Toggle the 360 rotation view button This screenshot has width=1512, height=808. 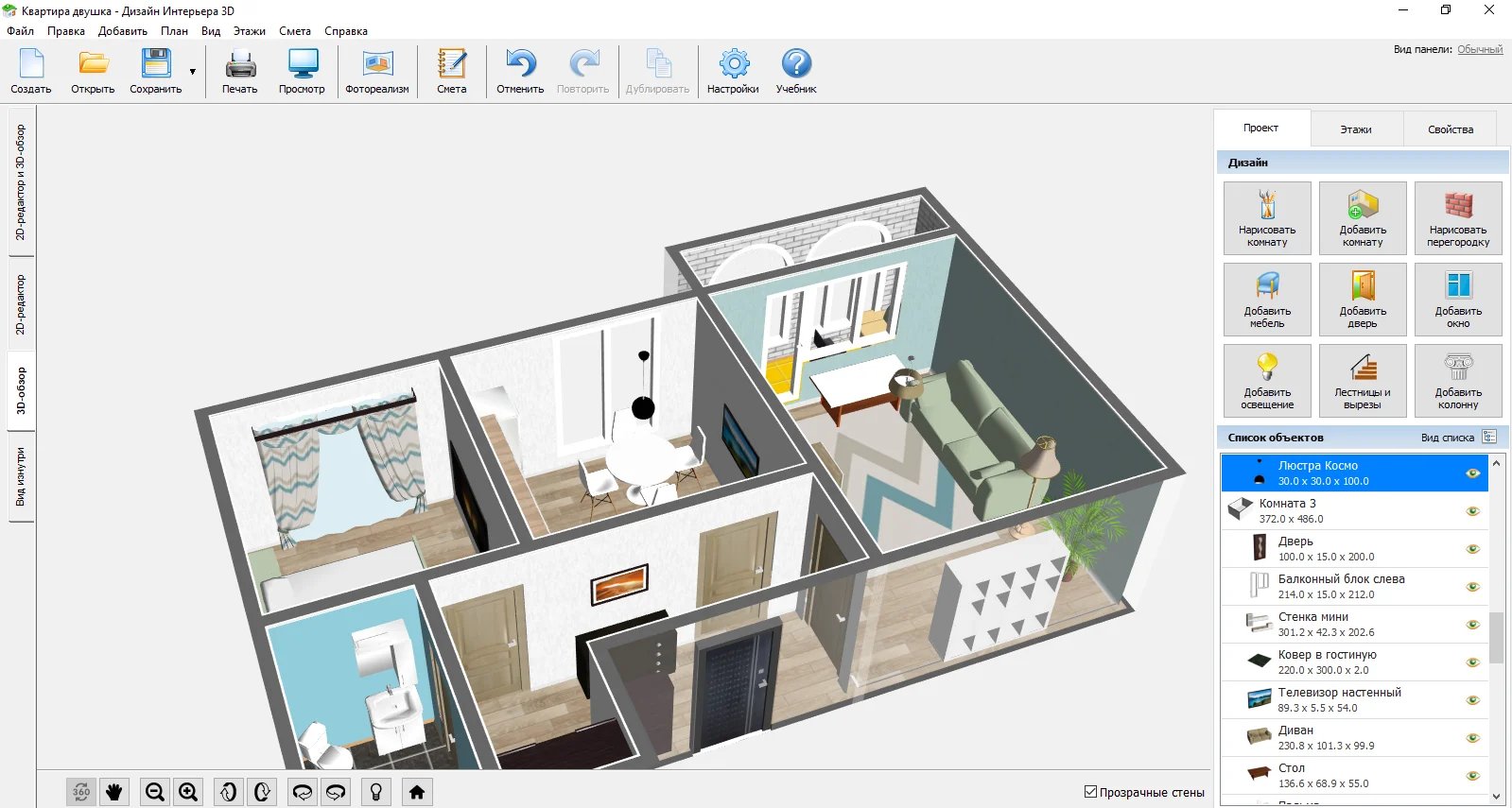tap(81, 792)
